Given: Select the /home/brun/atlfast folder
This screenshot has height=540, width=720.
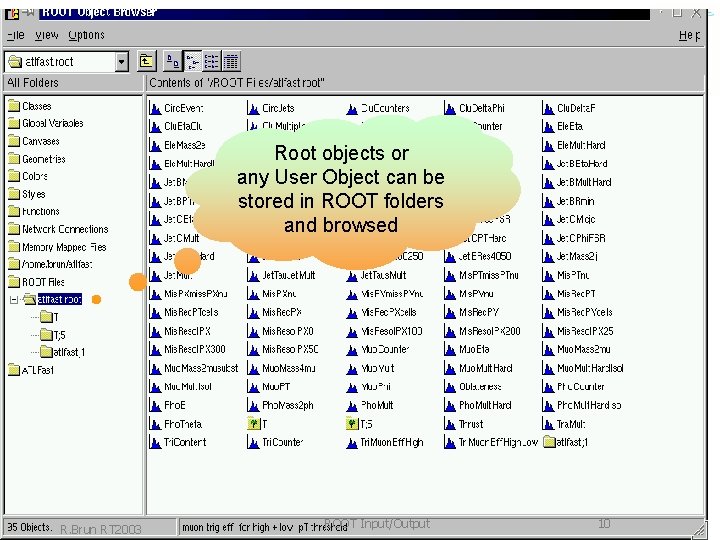Looking at the screenshot, I should coord(51,264).
